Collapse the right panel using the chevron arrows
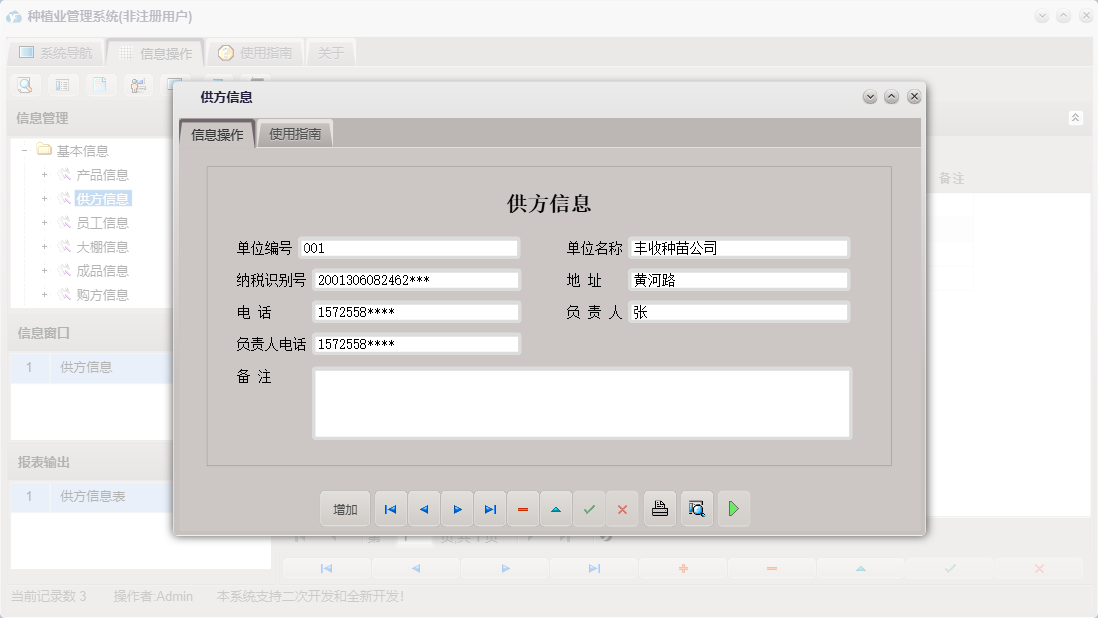This screenshot has height=618, width=1098. click(1076, 117)
